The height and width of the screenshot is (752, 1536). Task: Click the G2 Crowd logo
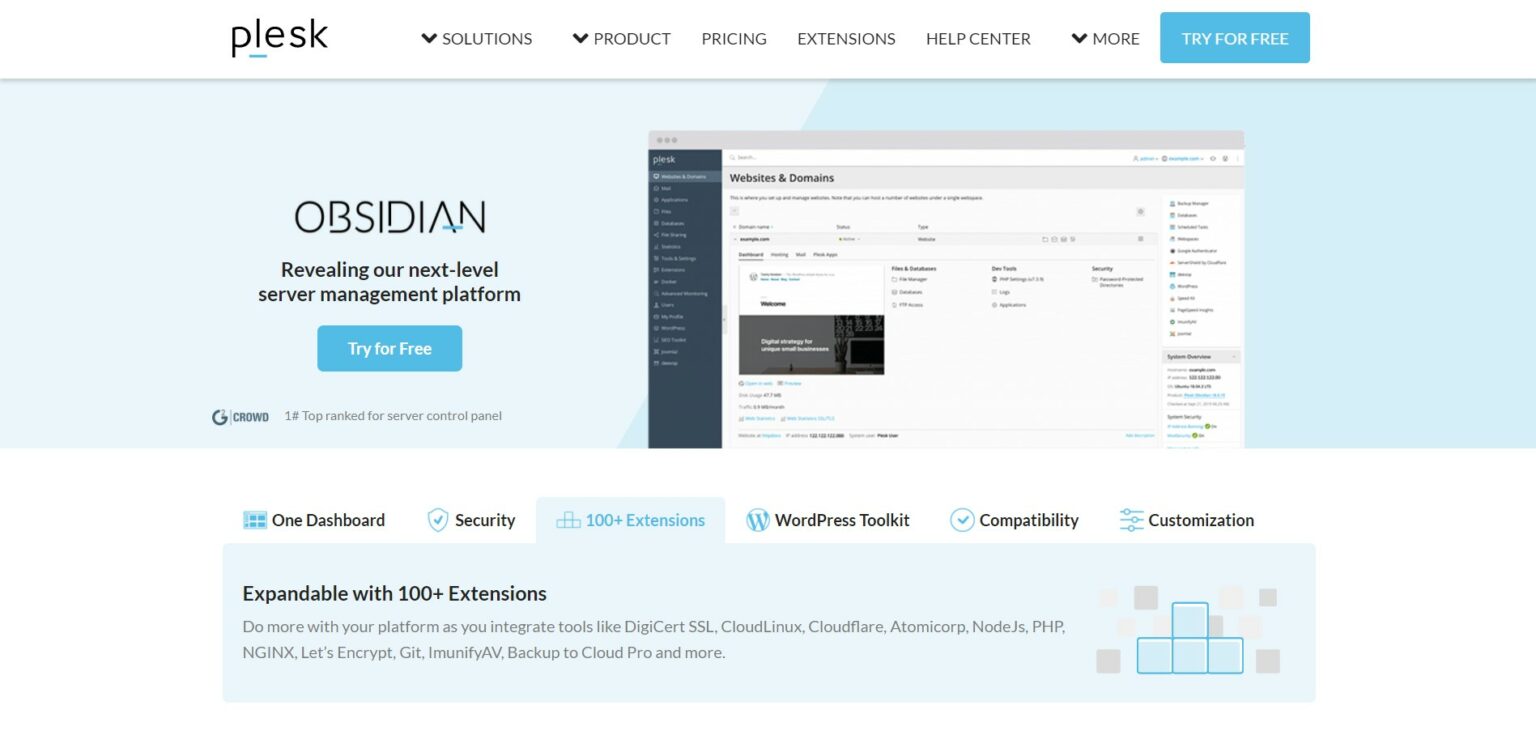240,417
